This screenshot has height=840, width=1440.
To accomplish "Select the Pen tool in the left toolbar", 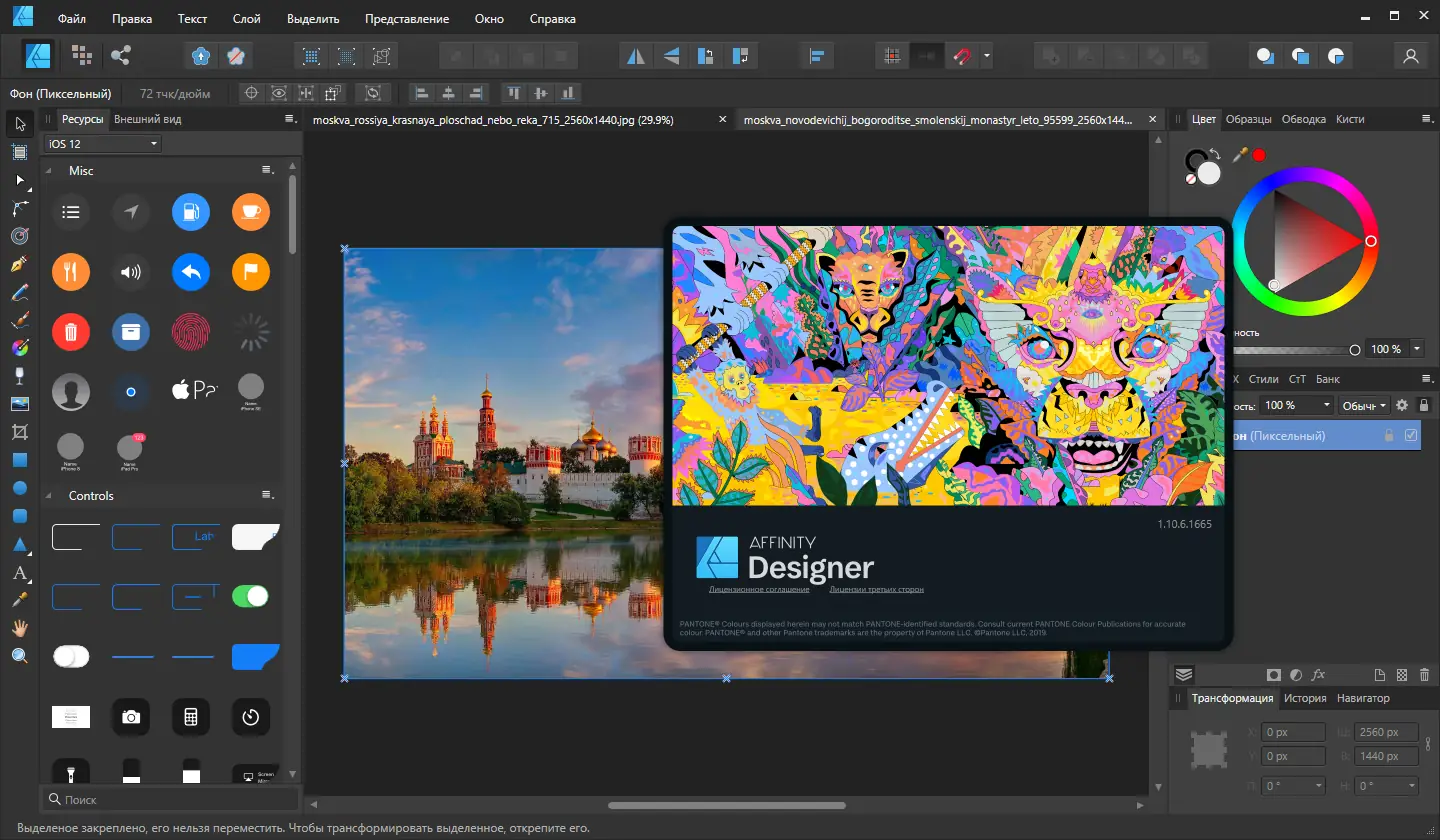I will click(19, 265).
